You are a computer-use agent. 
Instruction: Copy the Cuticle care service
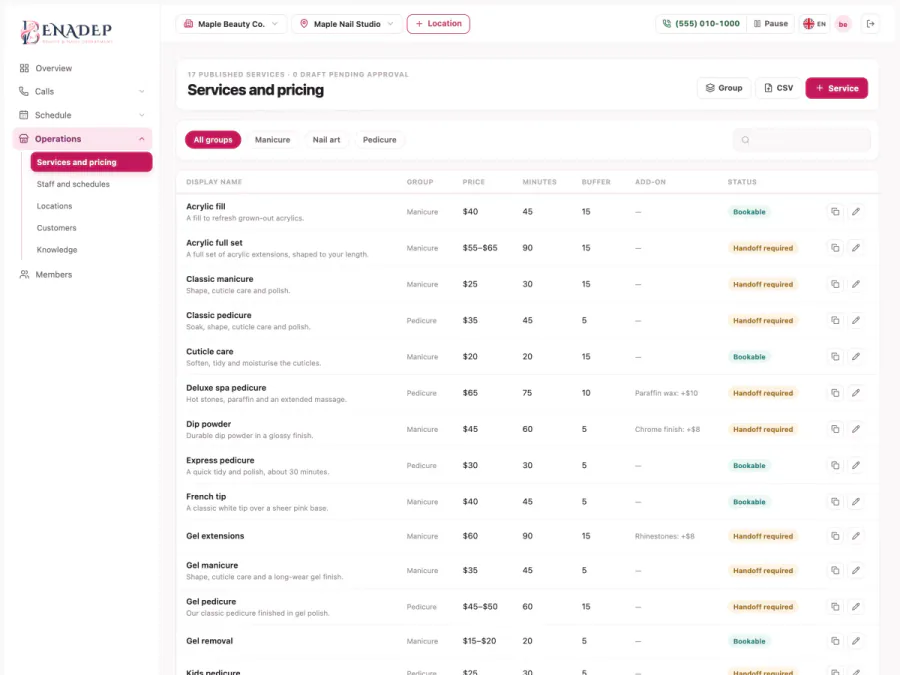point(835,356)
